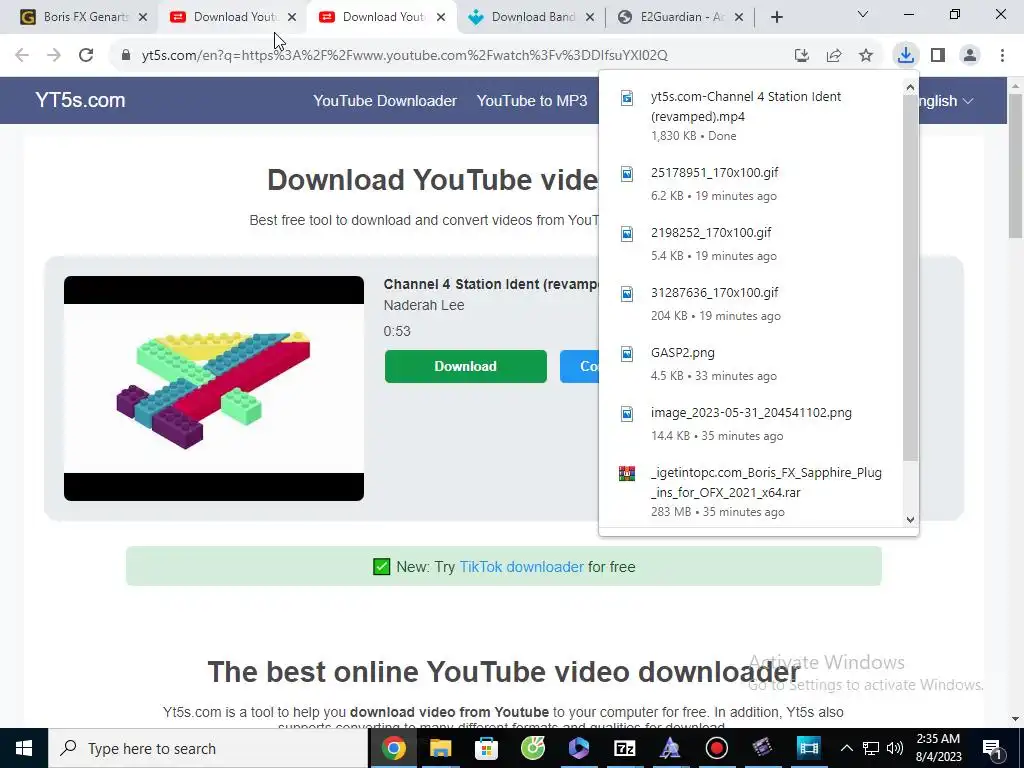Open File Explorer from the taskbar
Image resolution: width=1024 pixels, height=768 pixels.
tap(440, 748)
